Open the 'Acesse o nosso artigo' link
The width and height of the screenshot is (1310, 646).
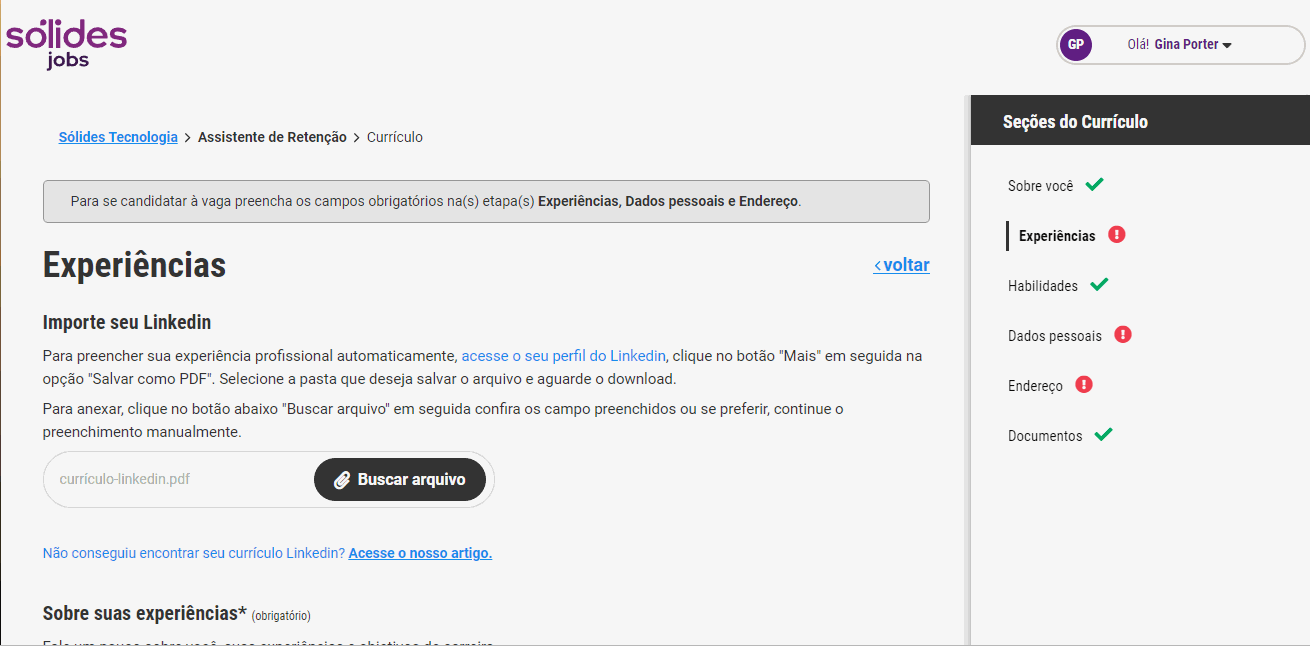pos(420,553)
